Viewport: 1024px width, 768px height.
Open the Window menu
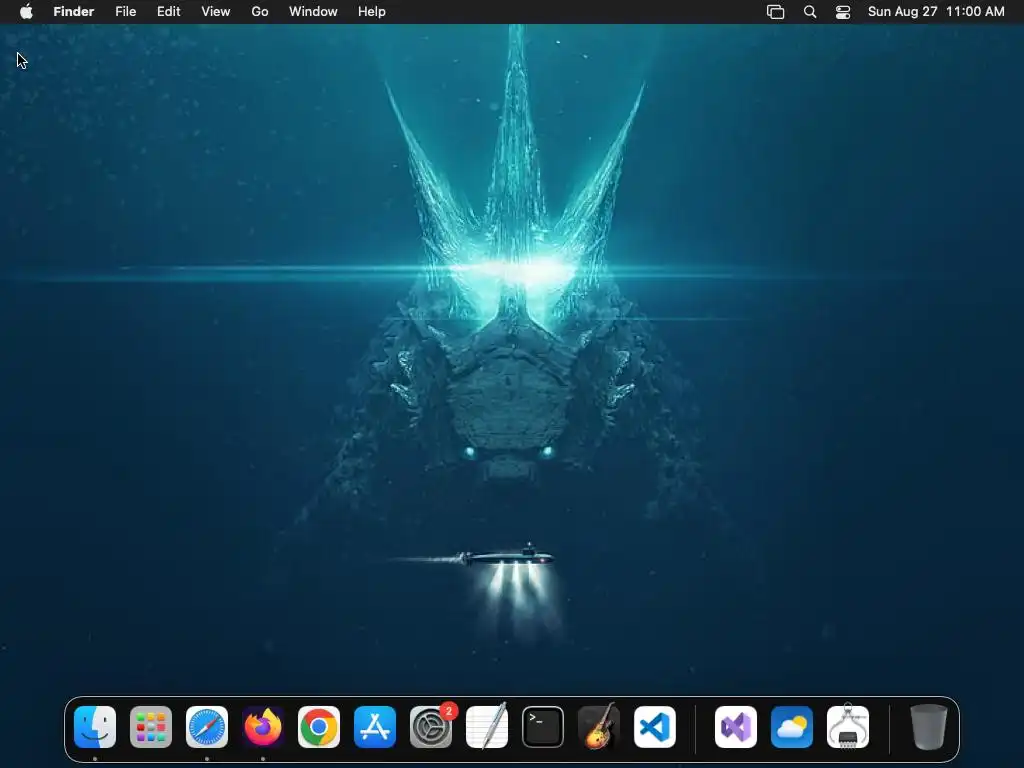point(313,11)
